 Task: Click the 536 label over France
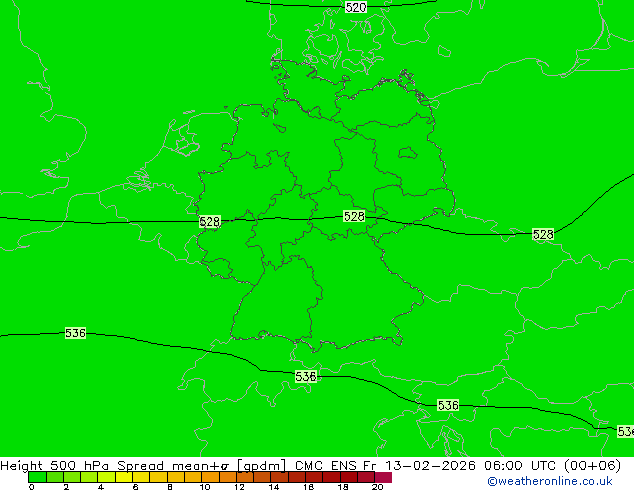coord(76,333)
